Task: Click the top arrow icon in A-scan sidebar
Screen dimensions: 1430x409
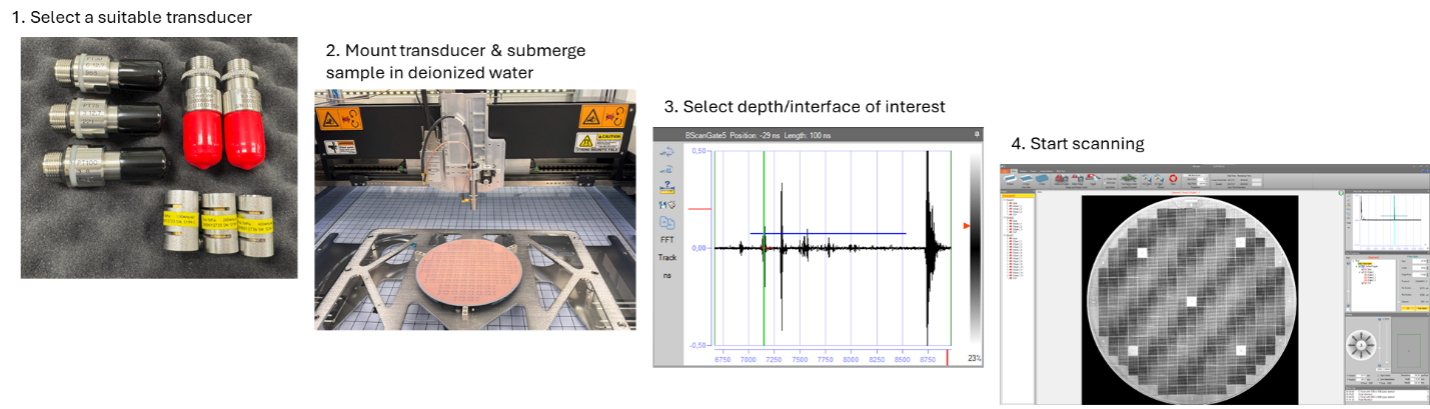Action: click(x=666, y=151)
